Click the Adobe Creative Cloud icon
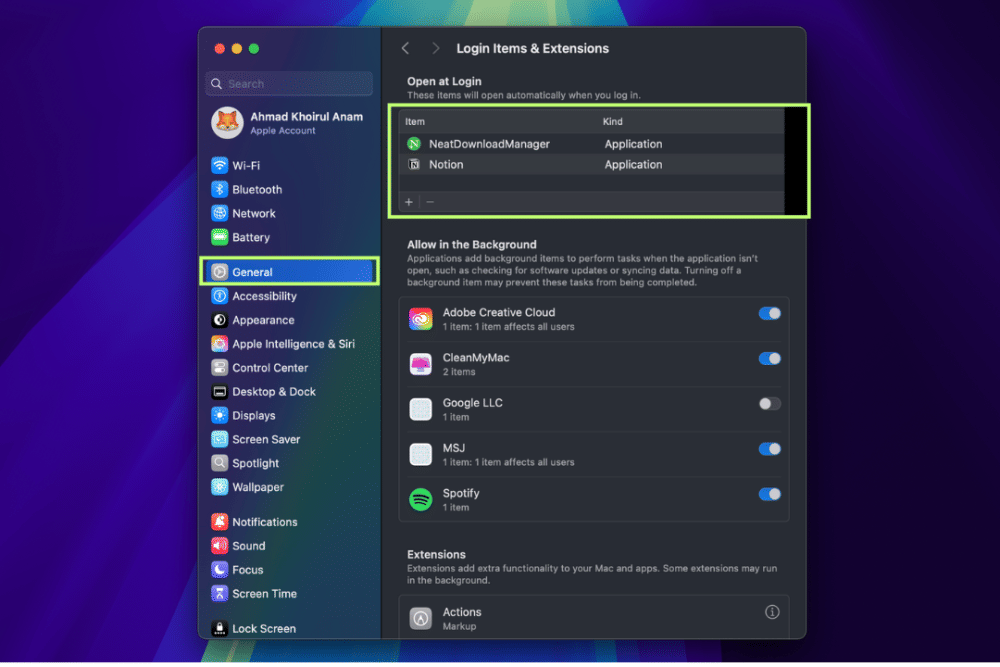 coord(421,319)
